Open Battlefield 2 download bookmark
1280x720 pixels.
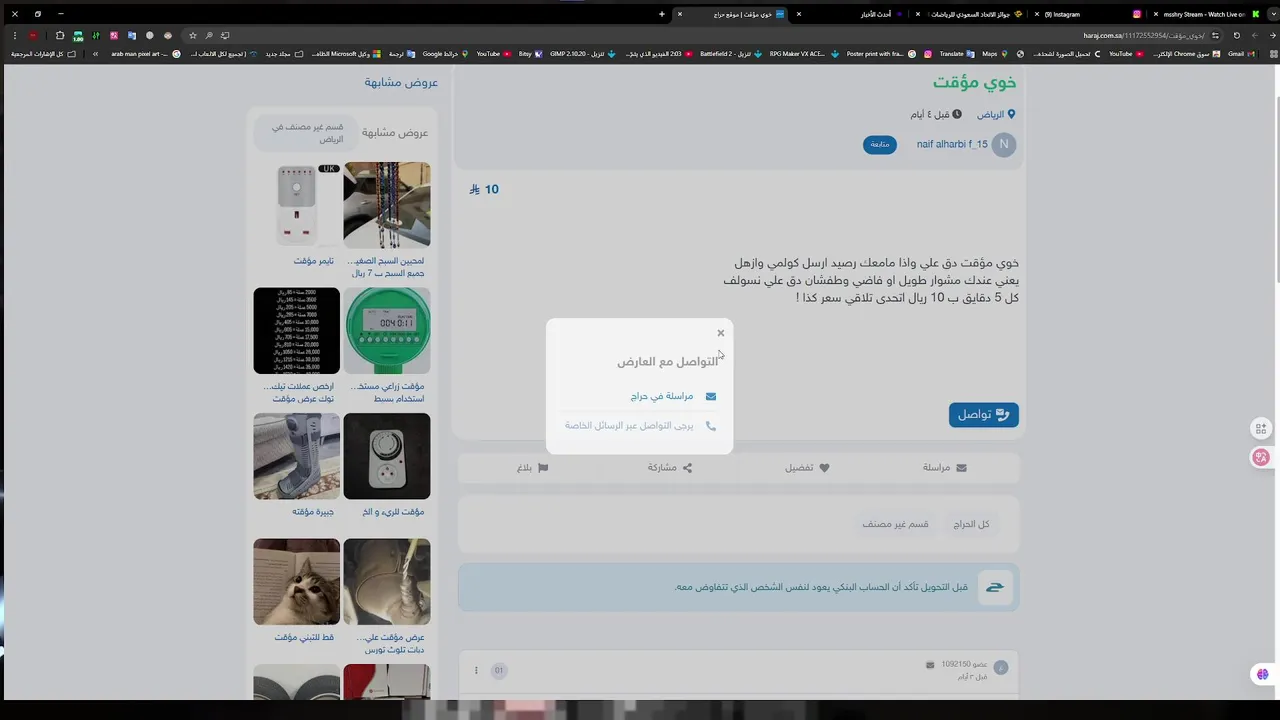click(730, 54)
